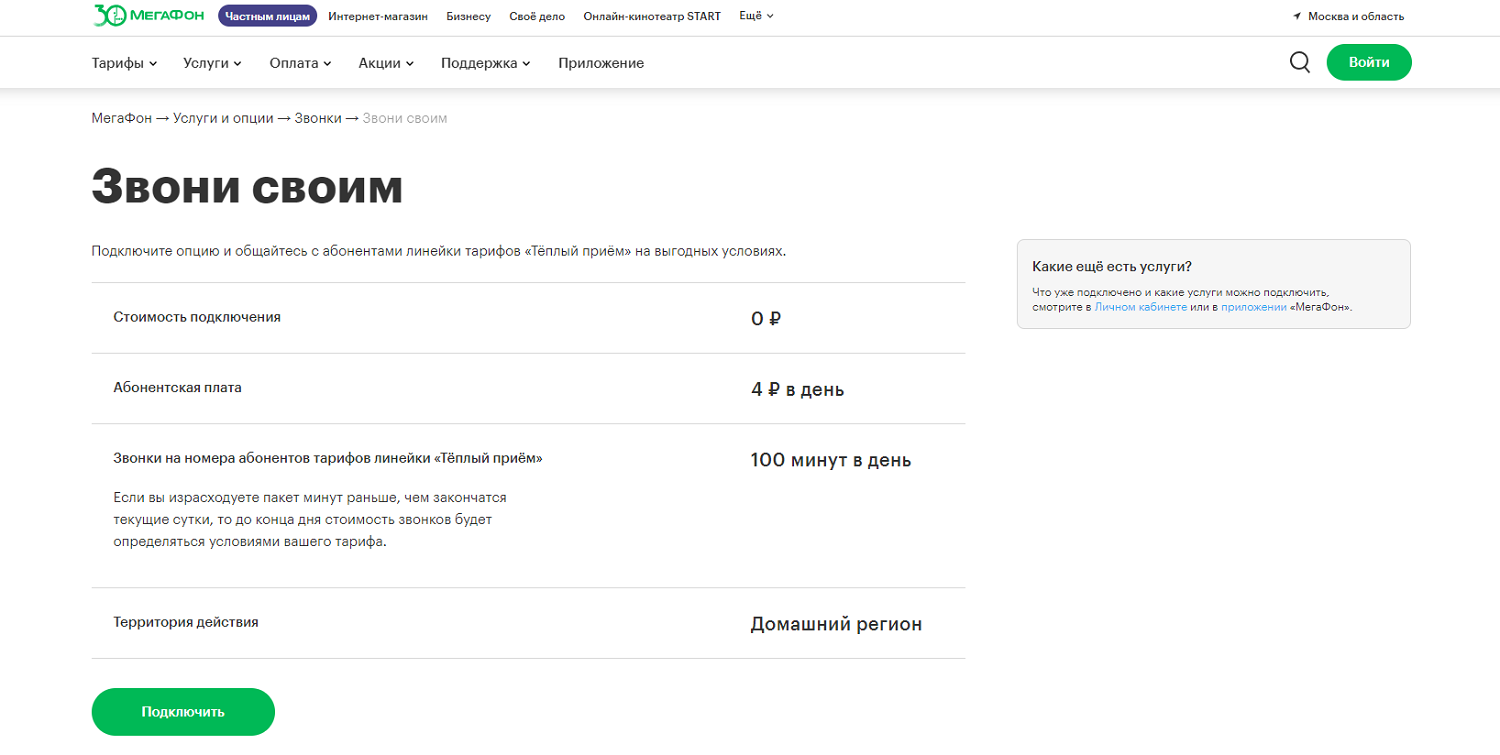This screenshot has height=755, width=1500.
Task: Expand the Ещё menu in top bar
Action: (x=756, y=16)
